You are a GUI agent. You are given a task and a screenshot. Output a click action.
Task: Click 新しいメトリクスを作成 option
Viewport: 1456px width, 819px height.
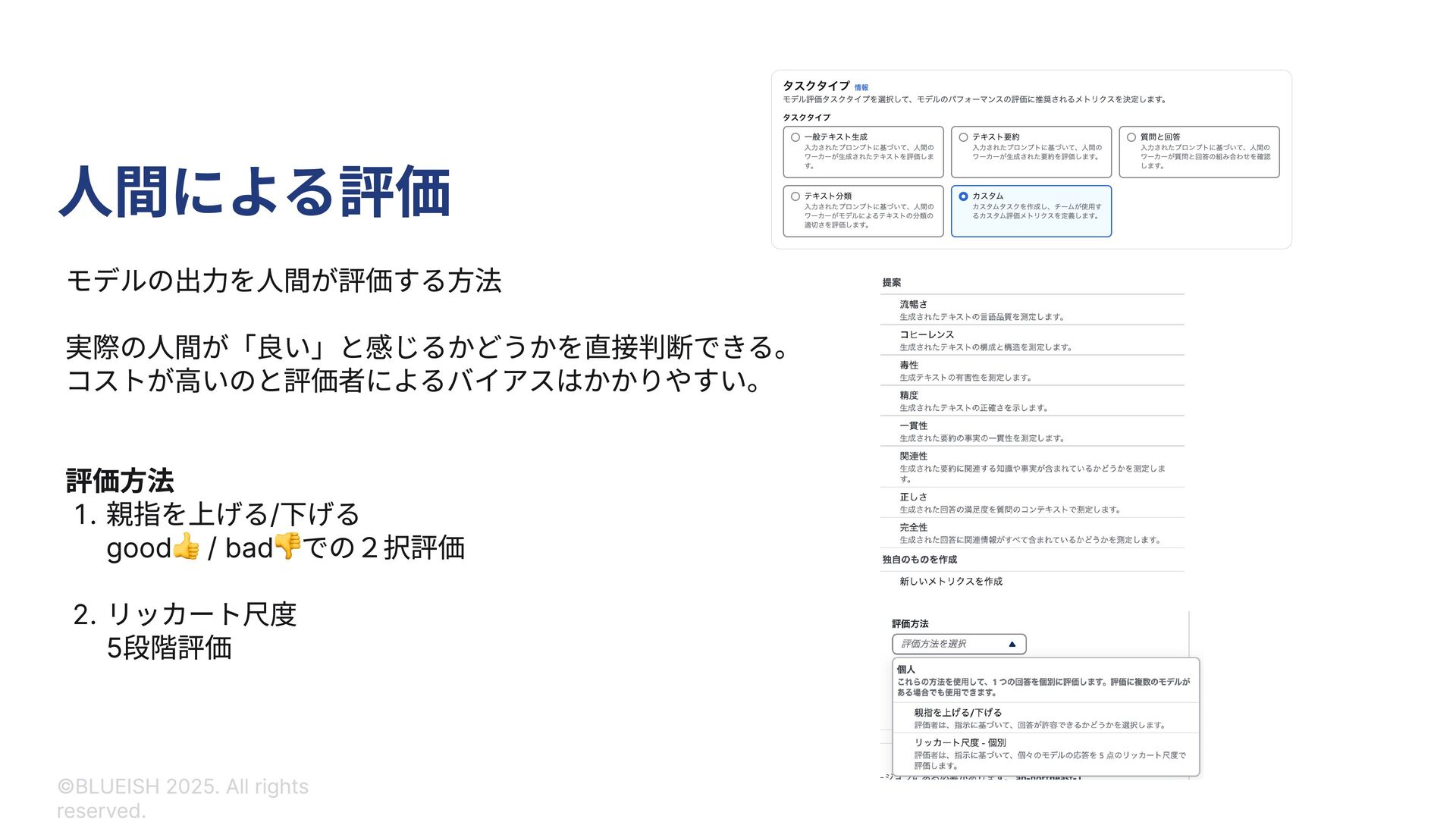click(951, 582)
